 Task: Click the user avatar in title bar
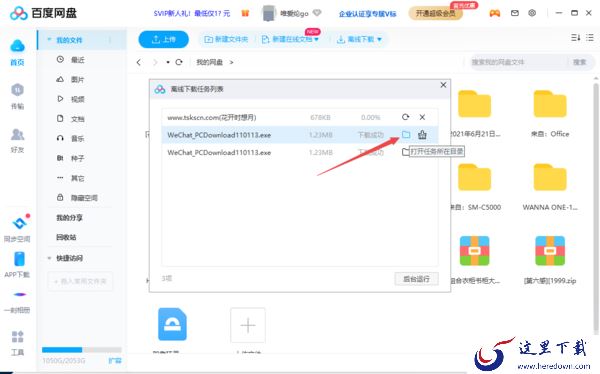(269, 13)
